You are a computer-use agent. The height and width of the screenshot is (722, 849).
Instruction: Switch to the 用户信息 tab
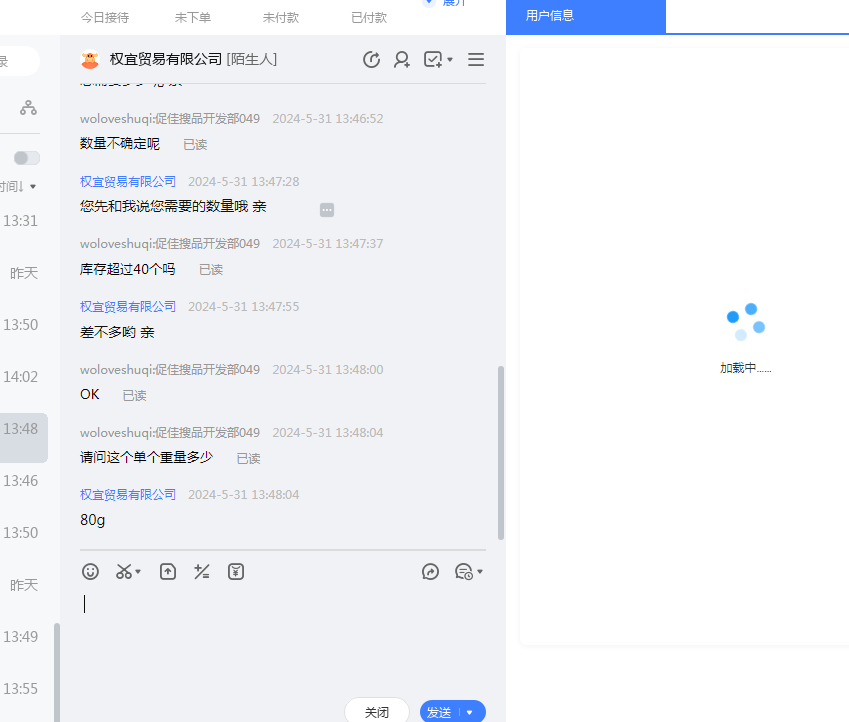pyautogui.click(x=550, y=16)
